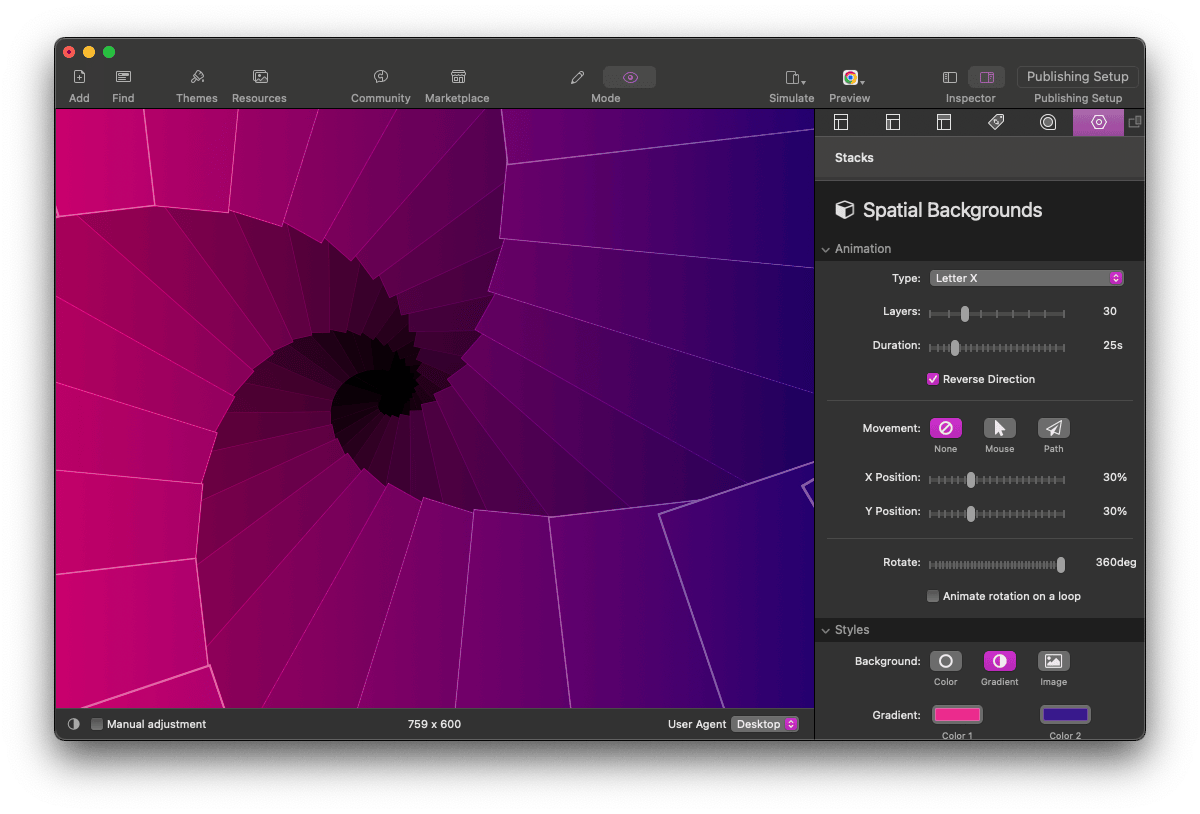Image resolution: width=1200 pixels, height=814 pixels.
Task: Uncheck Reverse Direction checkbox
Action: click(933, 379)
